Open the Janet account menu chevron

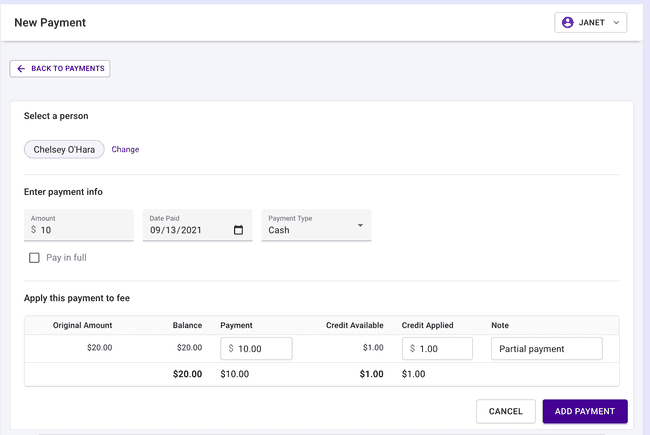point(616,22)
